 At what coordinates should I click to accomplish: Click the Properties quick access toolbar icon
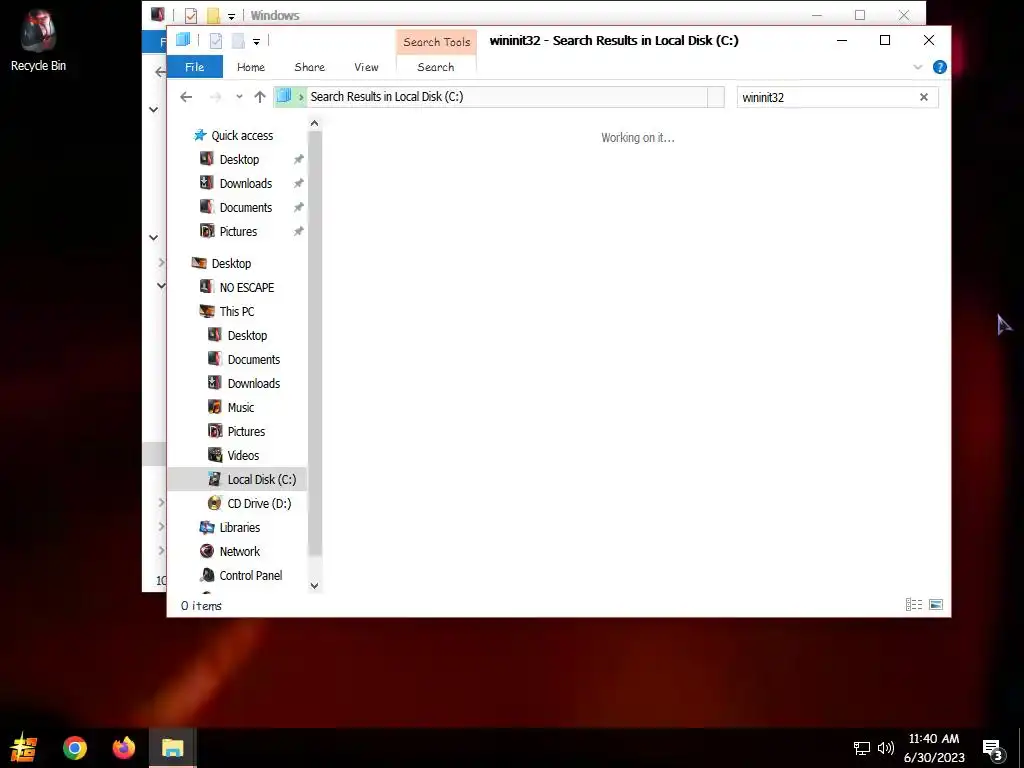click(x=216, y=40)
